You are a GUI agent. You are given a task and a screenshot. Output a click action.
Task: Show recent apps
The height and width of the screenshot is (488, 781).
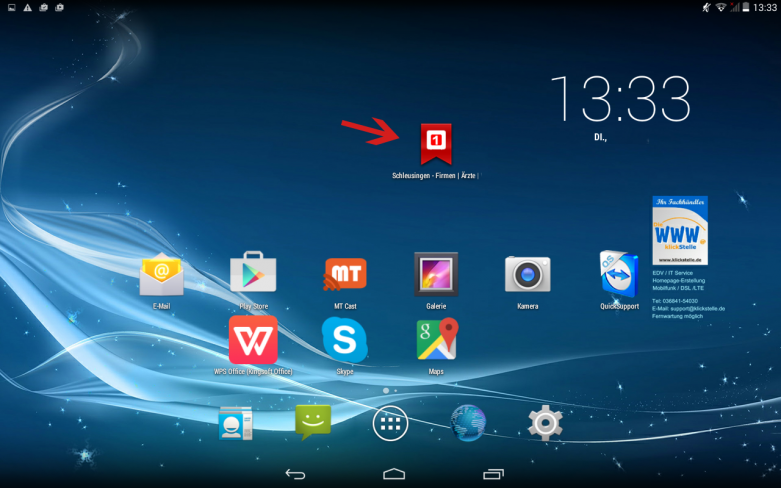coord(492,473)
